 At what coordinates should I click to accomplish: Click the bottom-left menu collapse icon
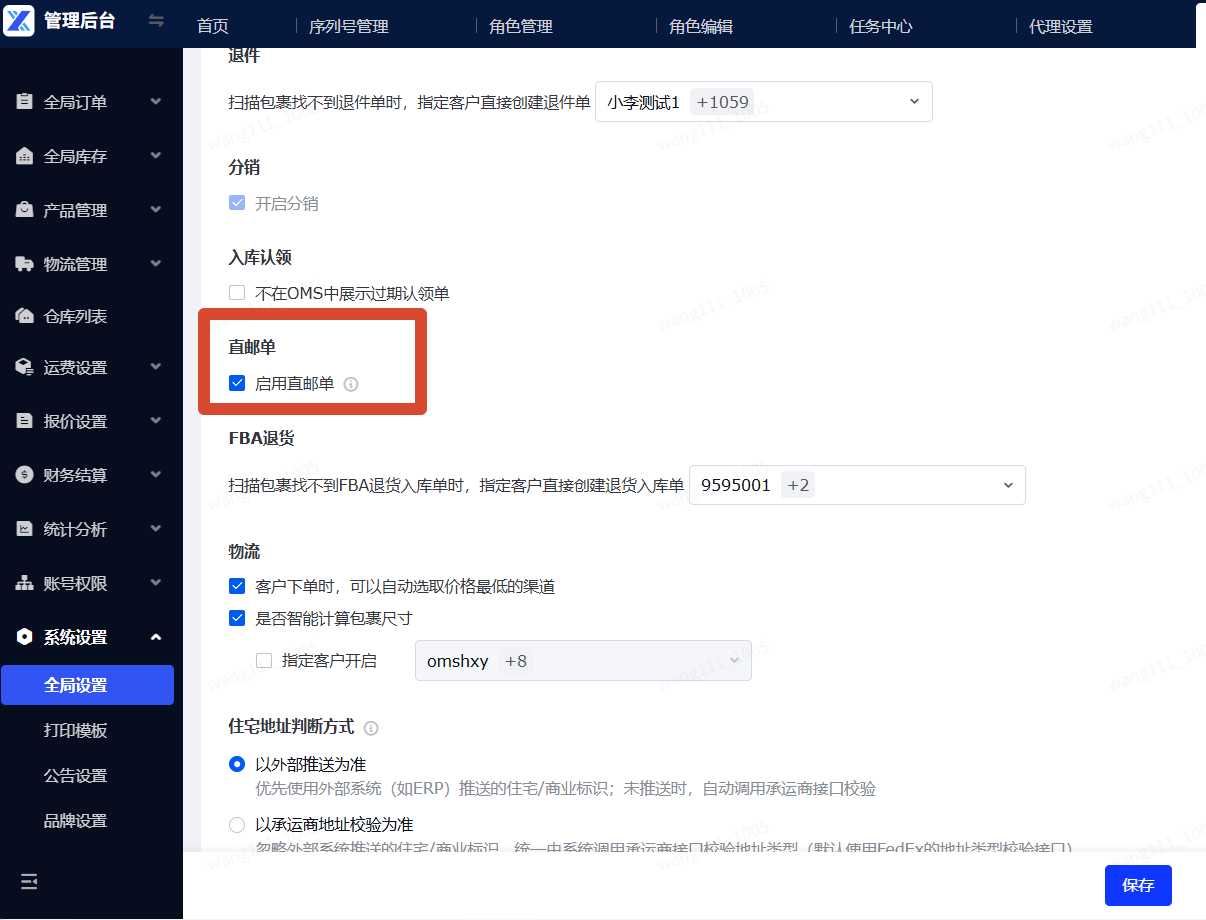29,881
